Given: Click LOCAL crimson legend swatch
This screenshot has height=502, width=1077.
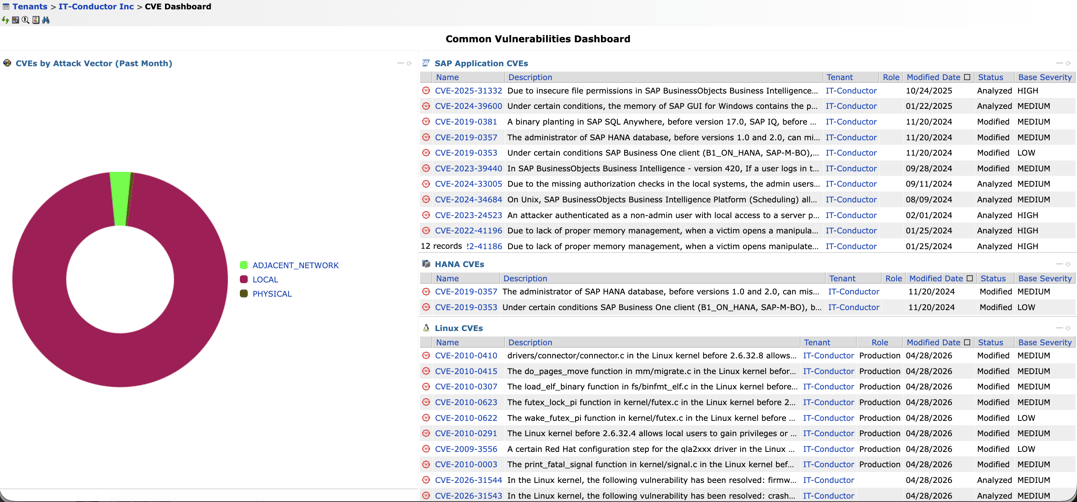Looking at the screenshot, I should coord(244,279).
